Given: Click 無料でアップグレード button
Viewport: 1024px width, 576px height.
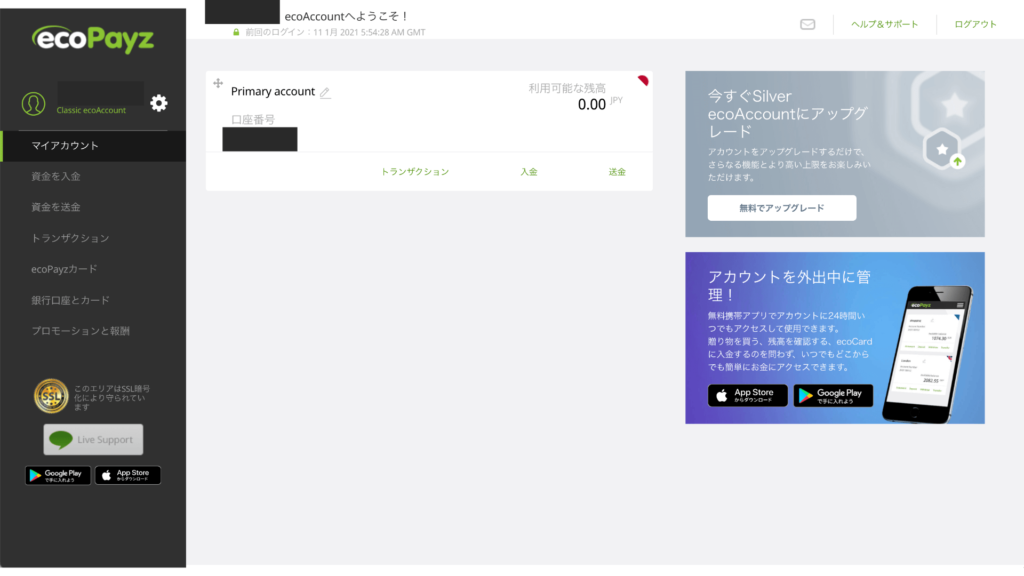Looking at the screenshot, I should (782, 208).
